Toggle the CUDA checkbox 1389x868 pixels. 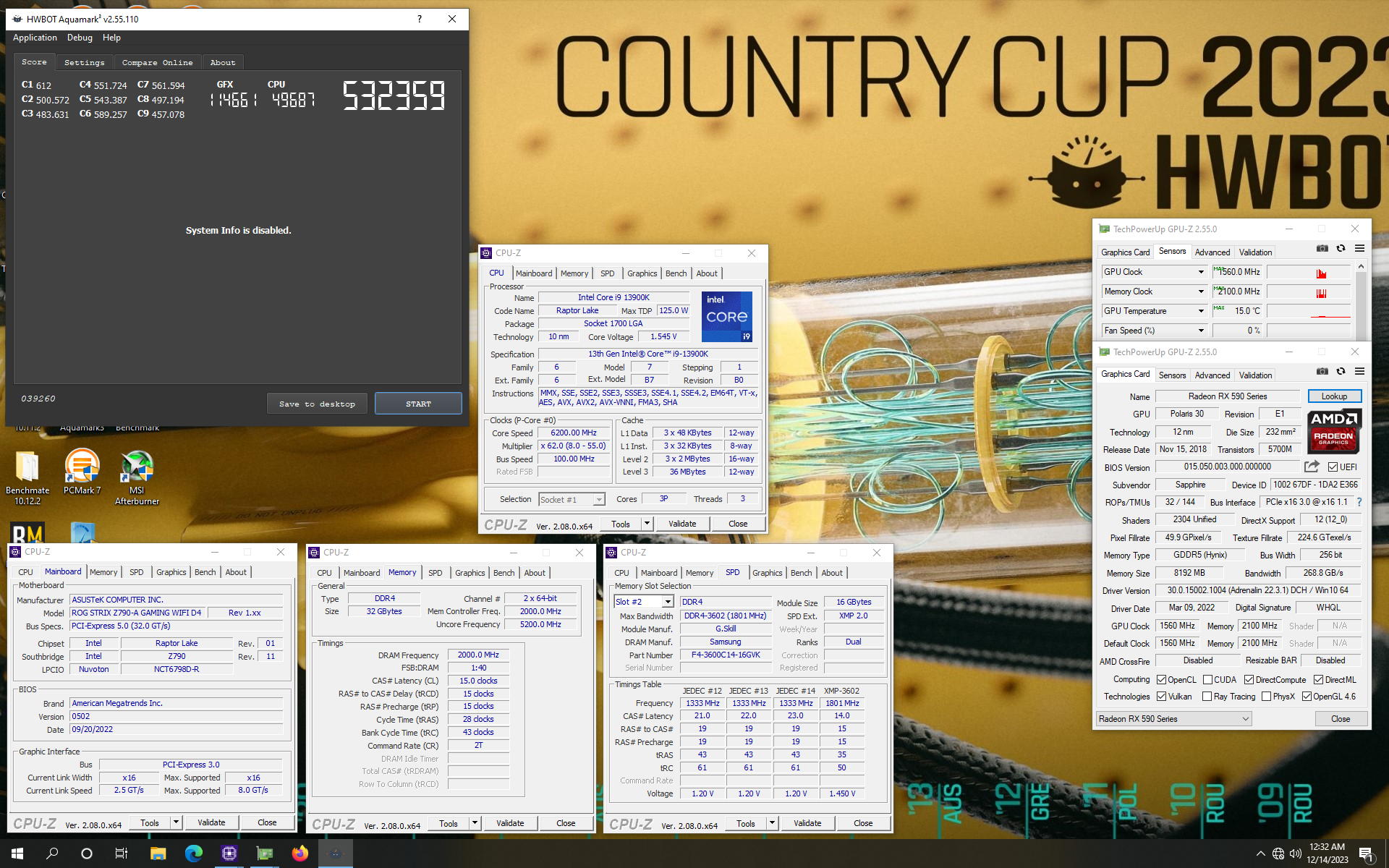pyautogui.click(x=1207, y=680)
